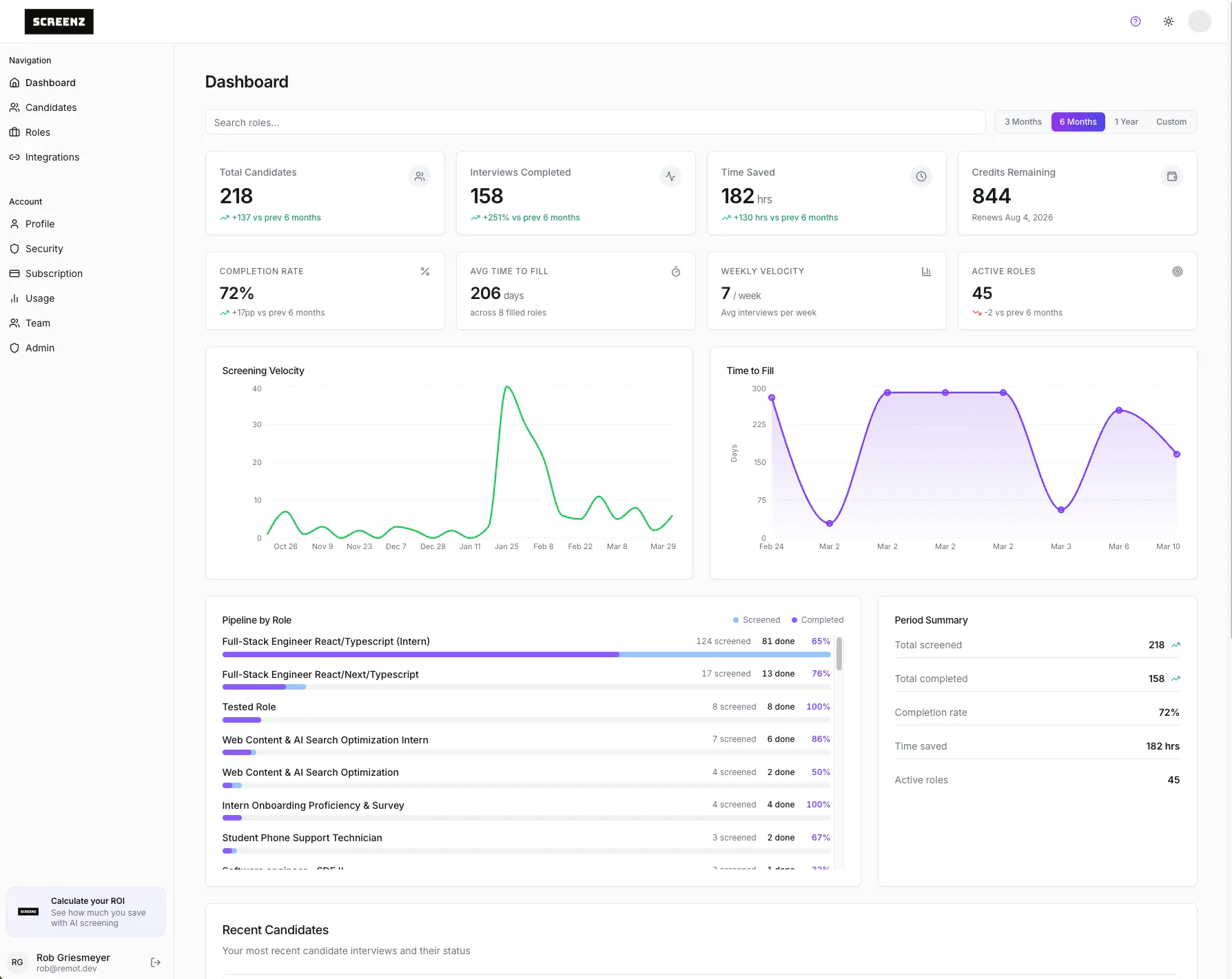
Task: Click the Recent Candidates heading
Action: [x=276, y=930]
